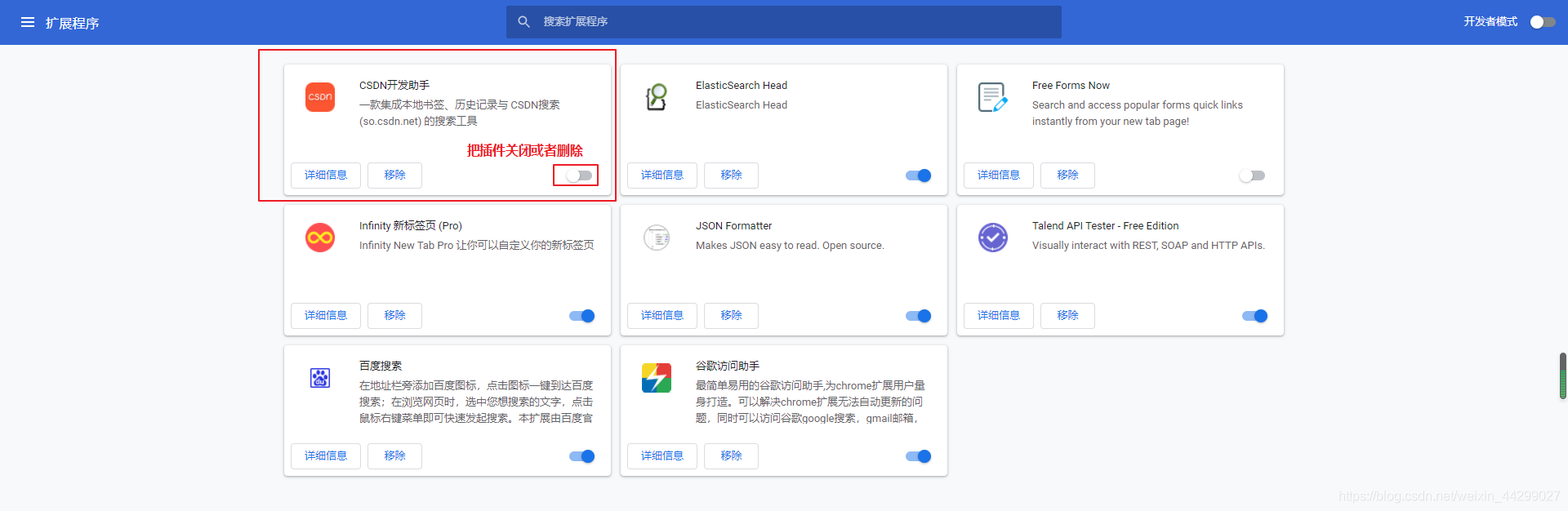The width and height of the screenshot is (1568, 511).
Task: Select Talend API Tester - Free Edition title
Action: click(1105, 226)
